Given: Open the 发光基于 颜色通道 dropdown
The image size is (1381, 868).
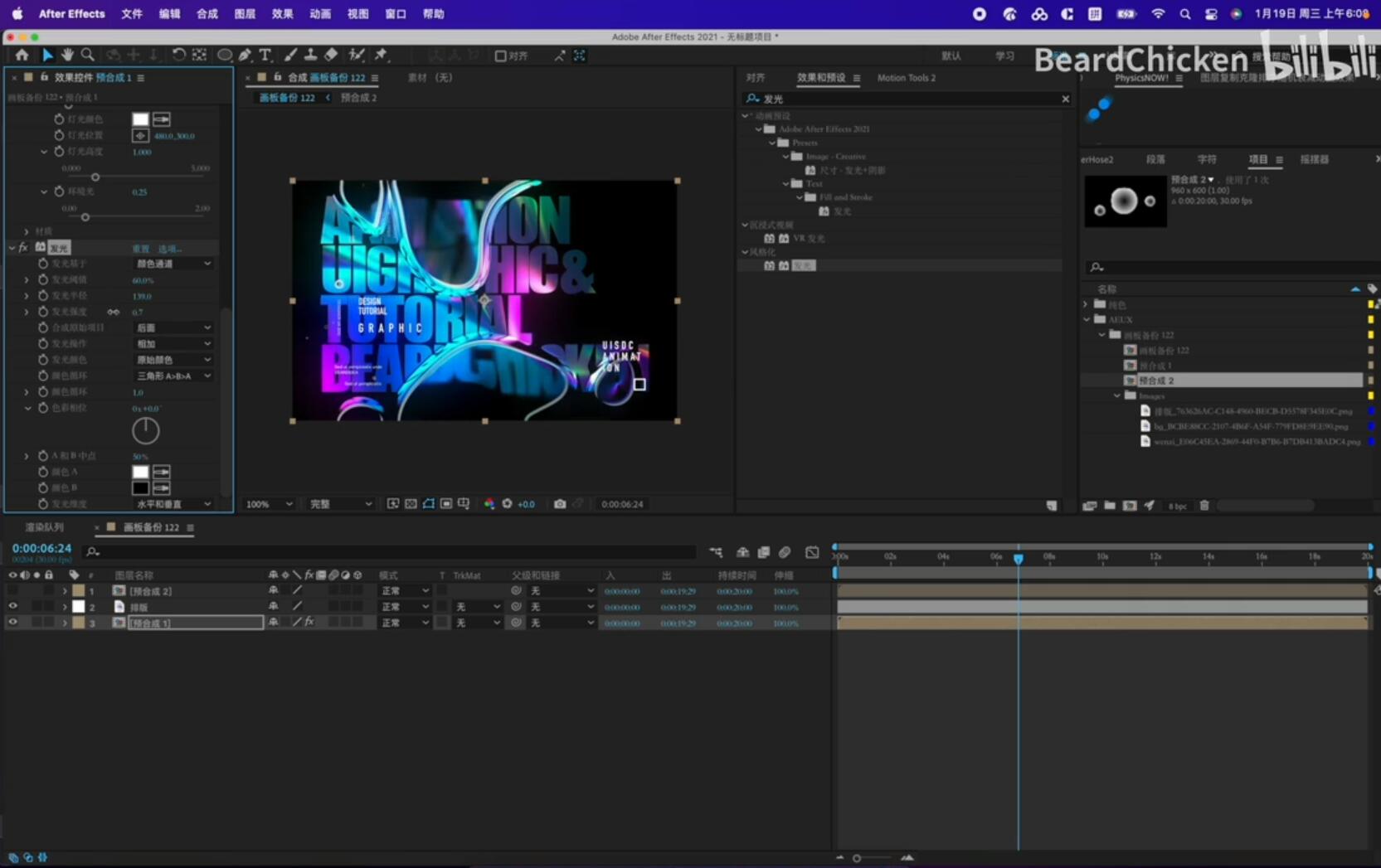Looking at the screenshot, I should [173, 264].
